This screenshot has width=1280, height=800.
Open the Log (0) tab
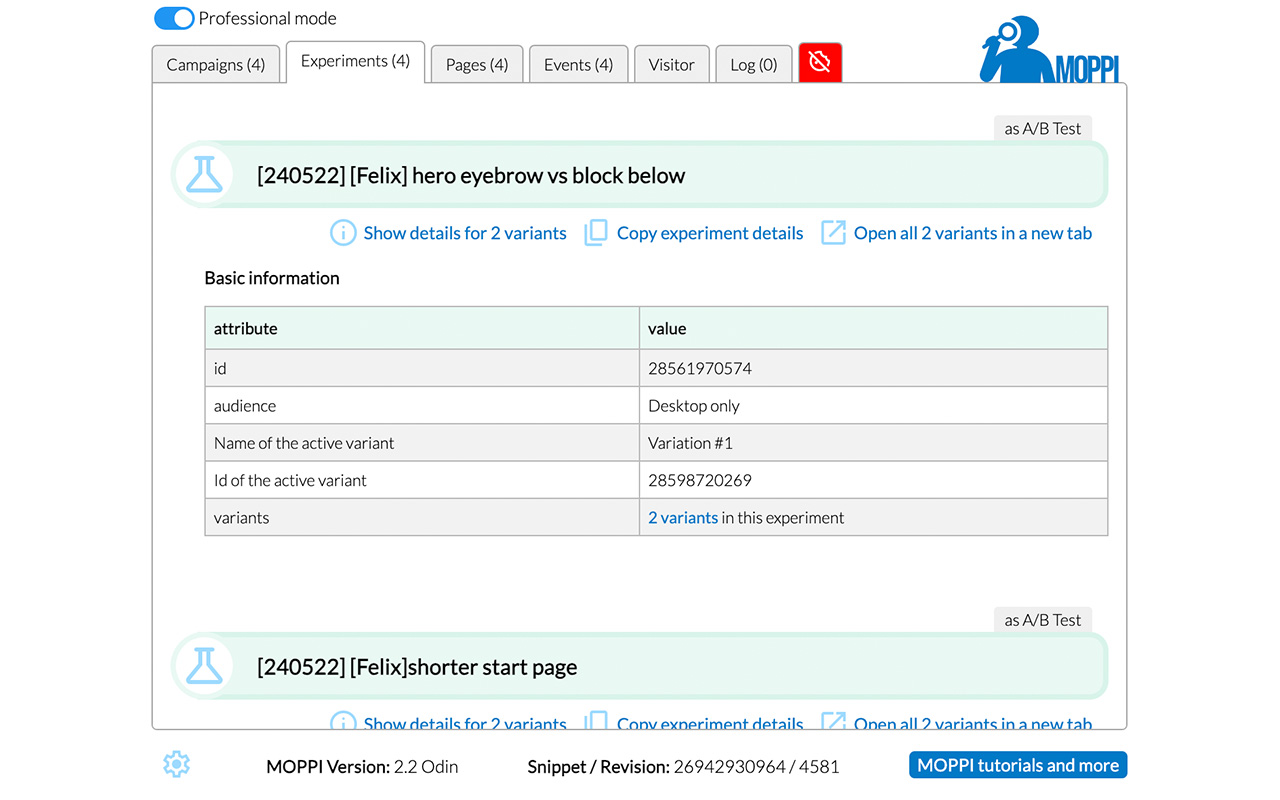pyautogui.click(x=753, y=65)
